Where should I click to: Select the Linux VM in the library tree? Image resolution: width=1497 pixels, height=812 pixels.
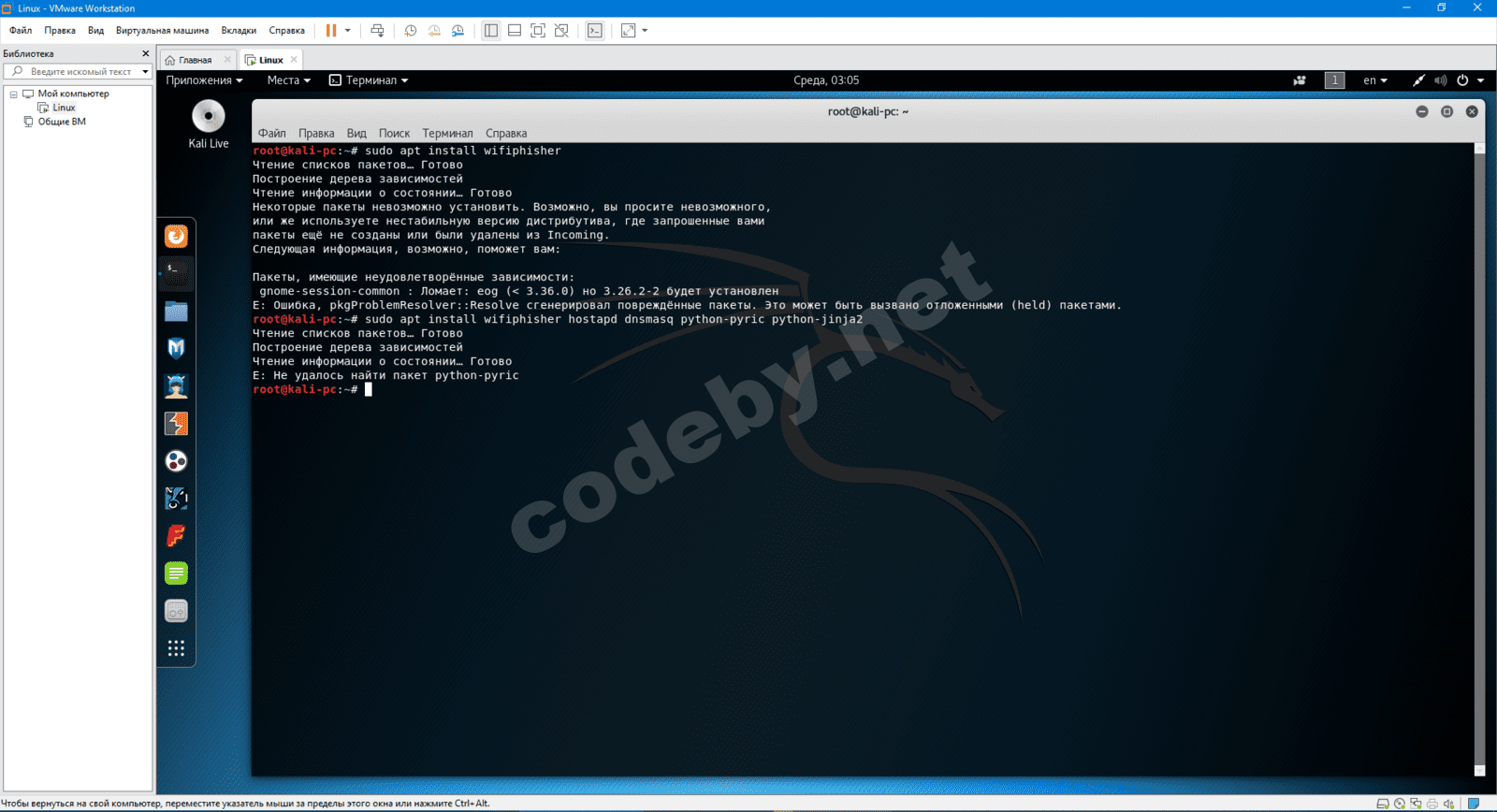pyautogui.click(x=64, y=108)
